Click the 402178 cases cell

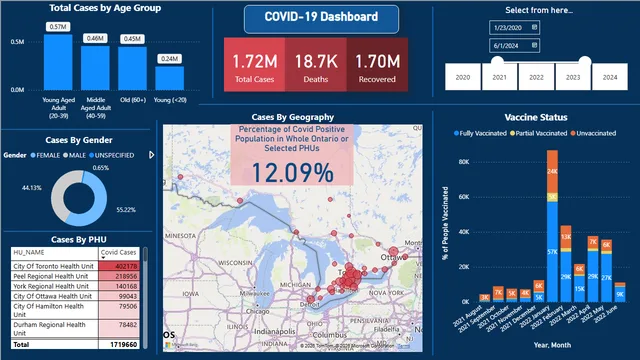119,266
